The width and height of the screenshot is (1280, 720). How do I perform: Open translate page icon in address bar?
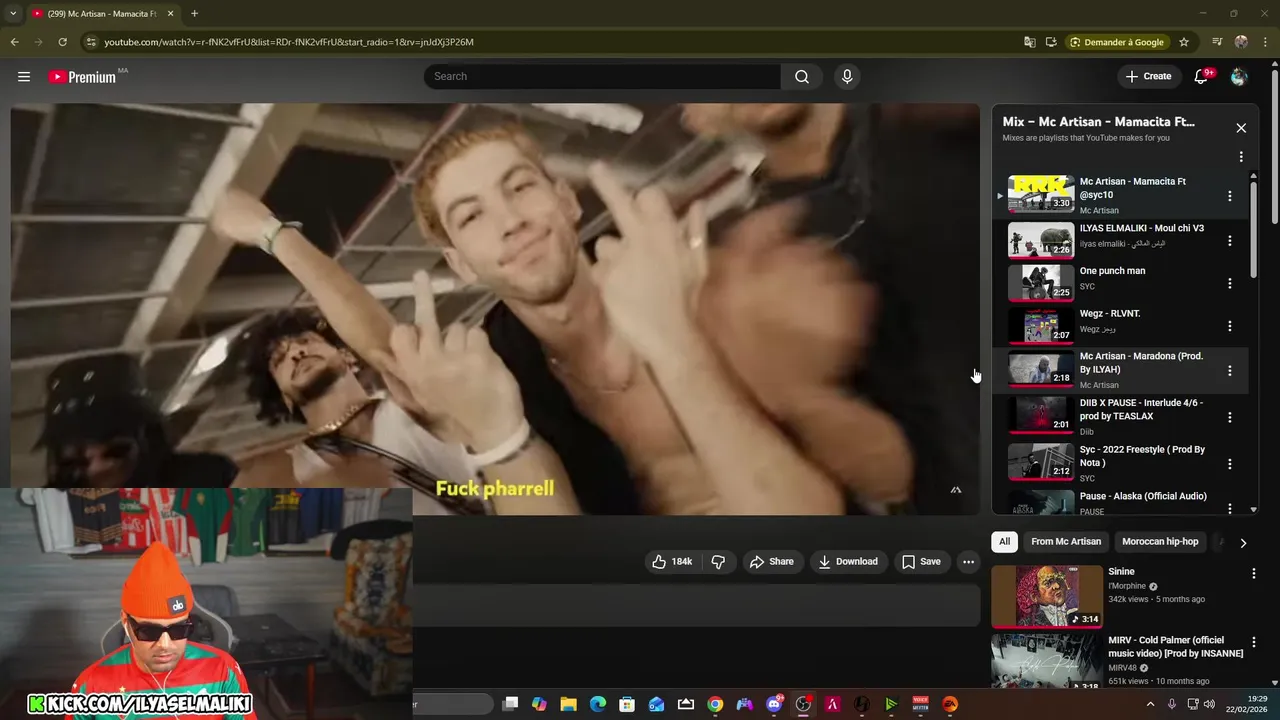[x=1029, y=42]
